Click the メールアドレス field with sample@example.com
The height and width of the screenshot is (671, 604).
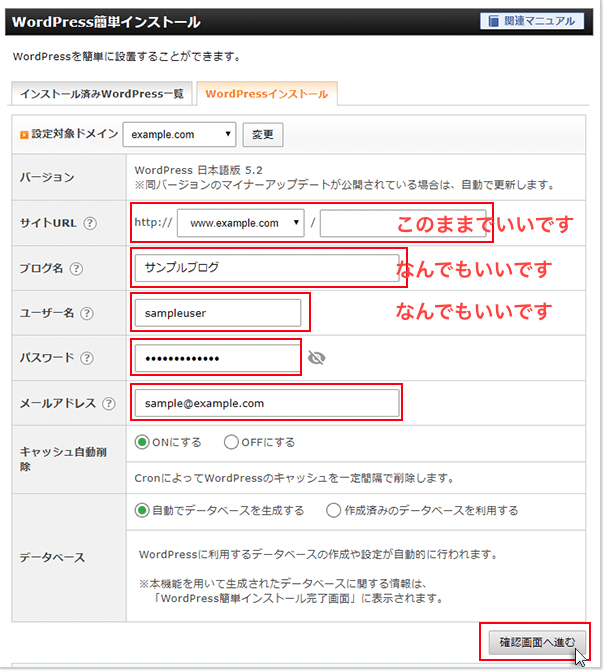(267, 403)
